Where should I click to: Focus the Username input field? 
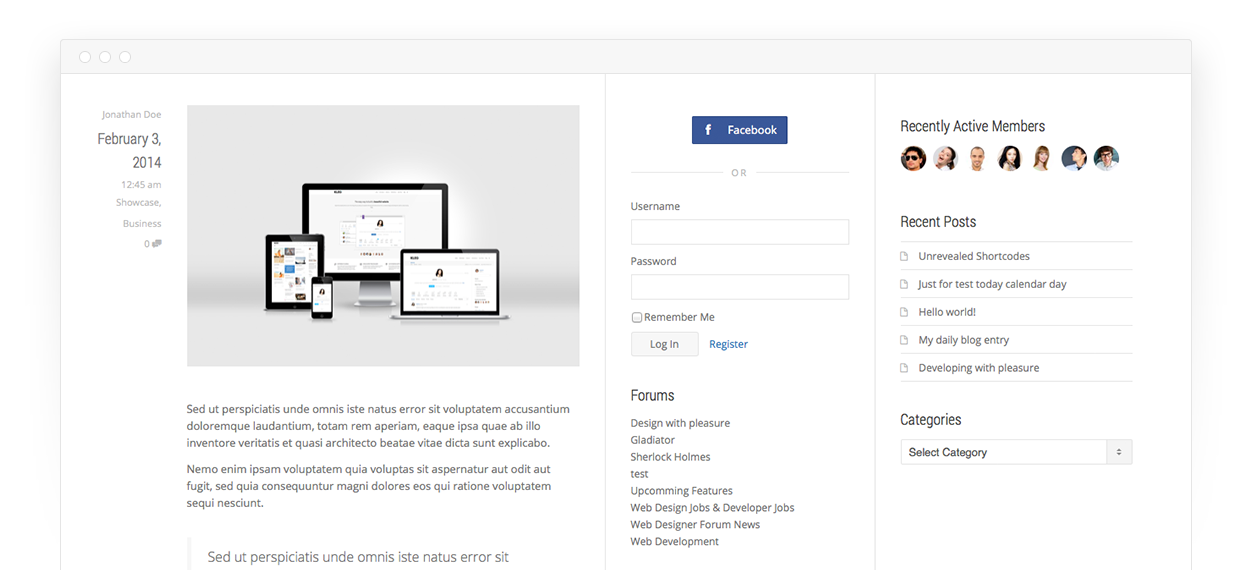[x=739, y=232]
